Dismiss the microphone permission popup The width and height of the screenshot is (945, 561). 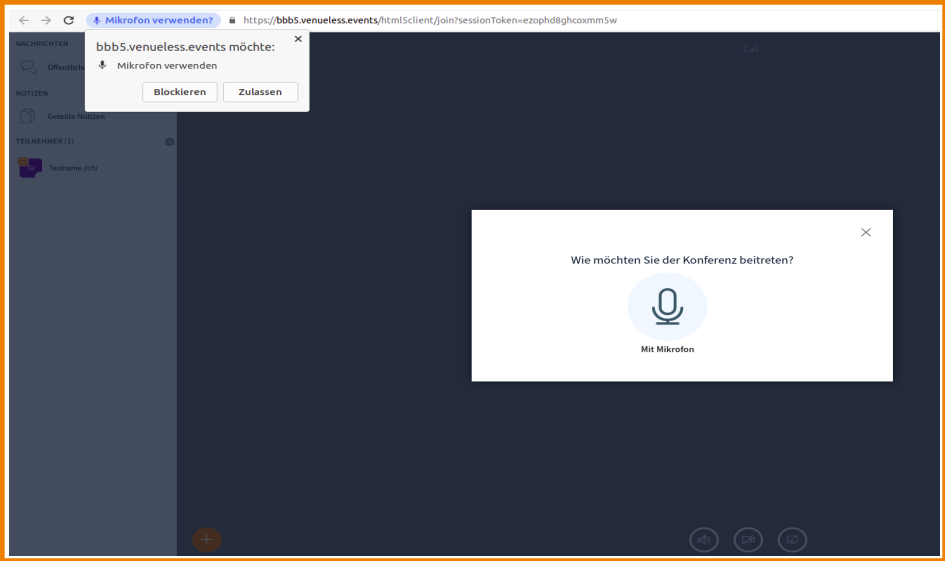[x=298, y=39]
